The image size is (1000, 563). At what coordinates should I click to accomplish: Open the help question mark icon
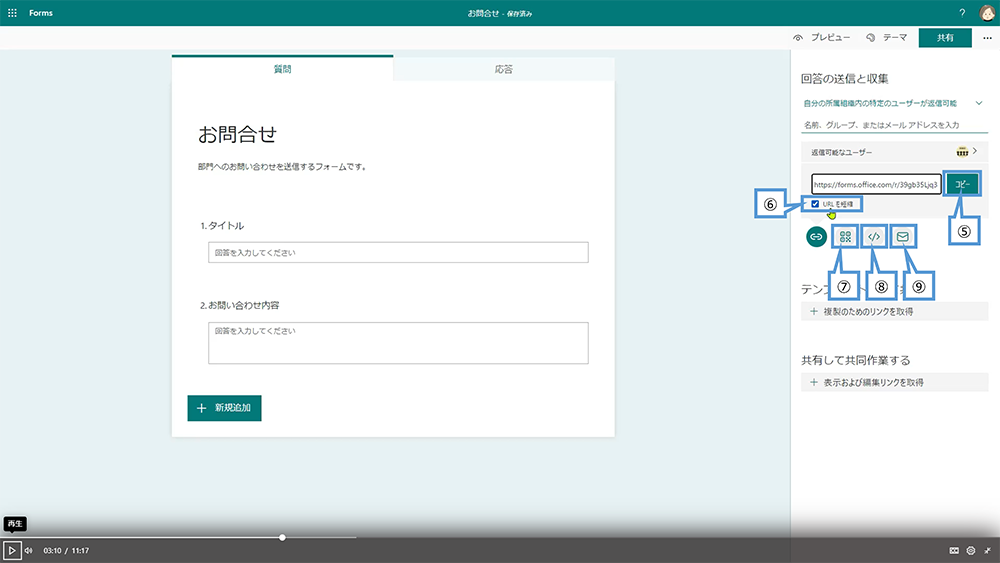(962, 13)
